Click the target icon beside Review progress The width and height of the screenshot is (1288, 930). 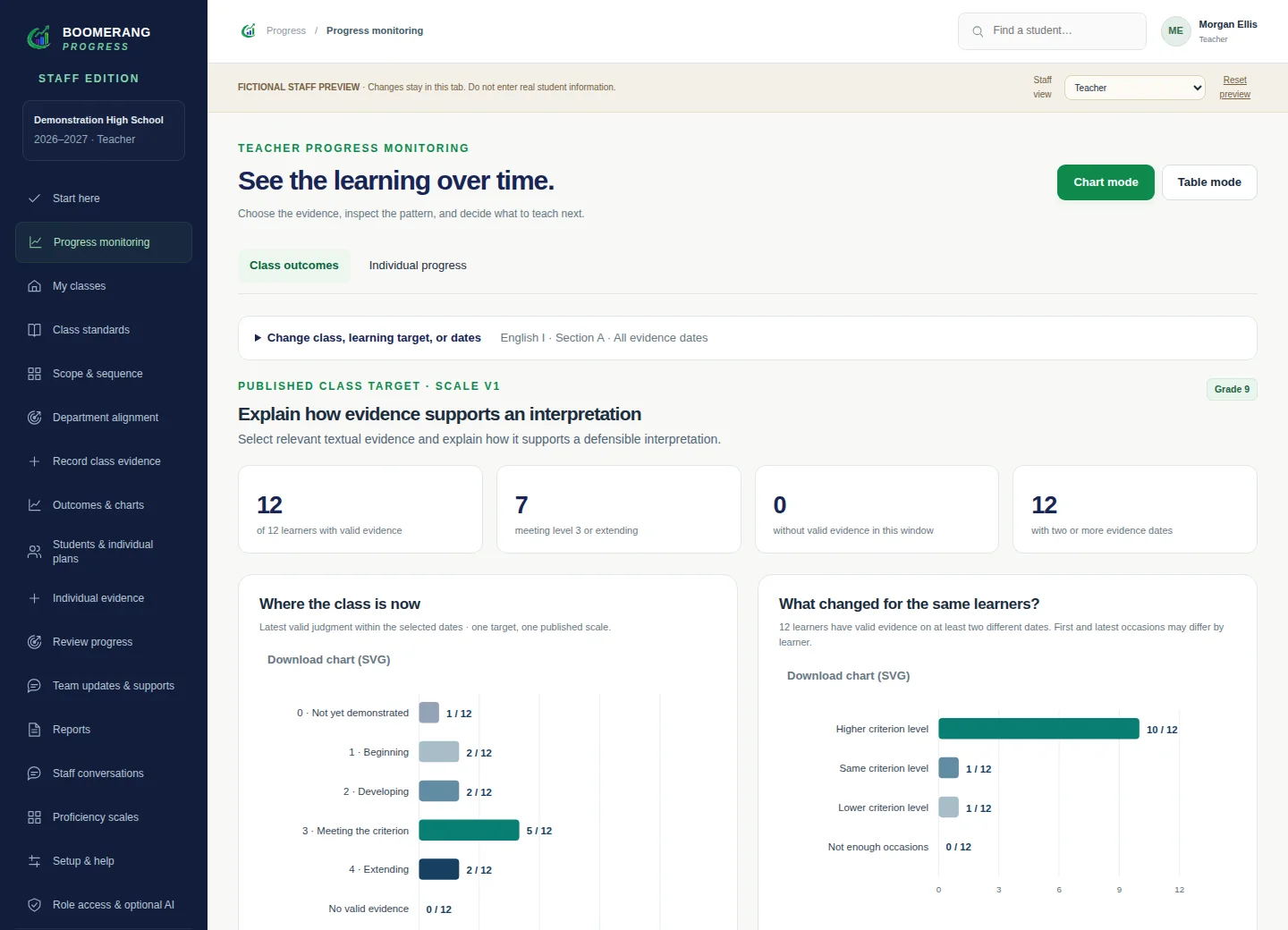34,642
